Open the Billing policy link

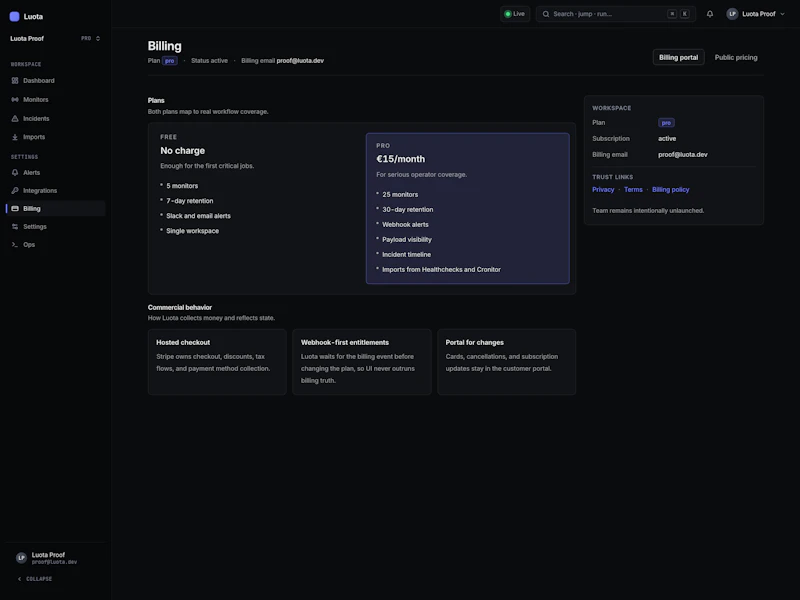(670, 189)
